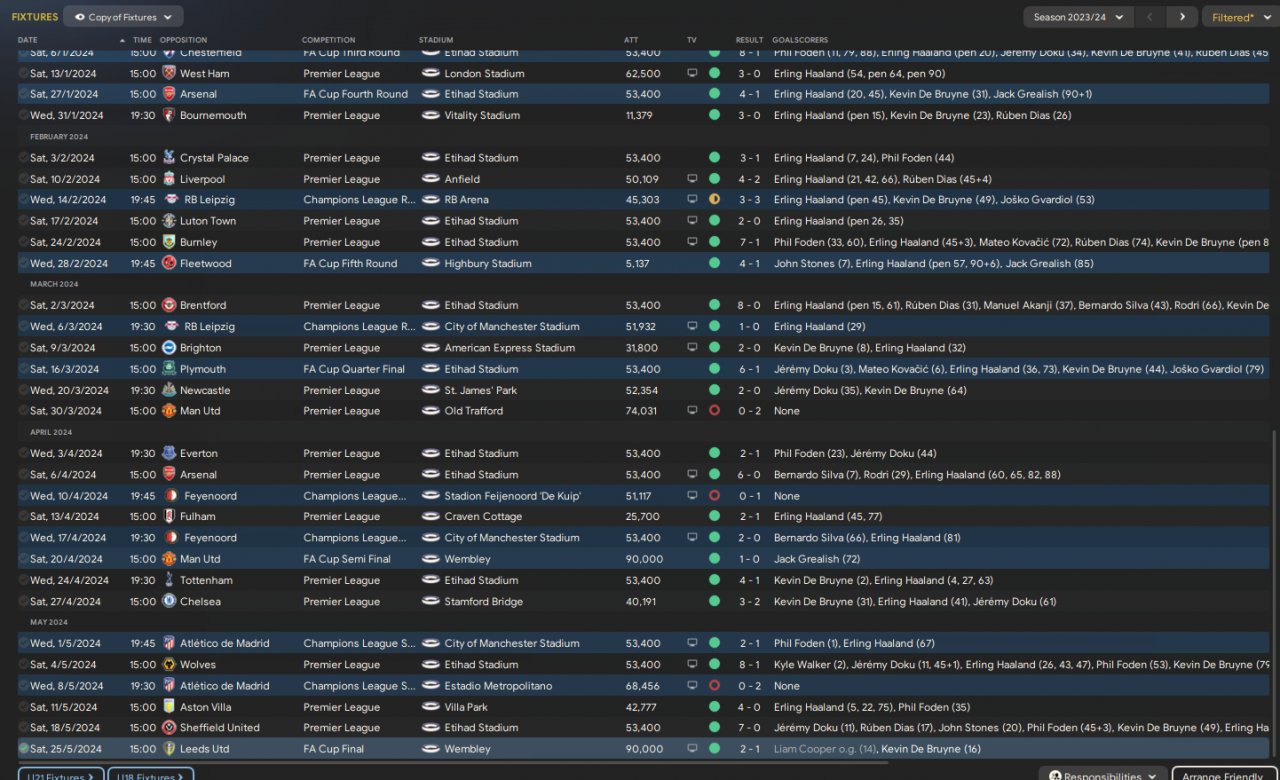The height and width of the screenshot is (780, 1280).
Task: Click the vertical scrollbar on the right edge
Action: point(1274,595)
